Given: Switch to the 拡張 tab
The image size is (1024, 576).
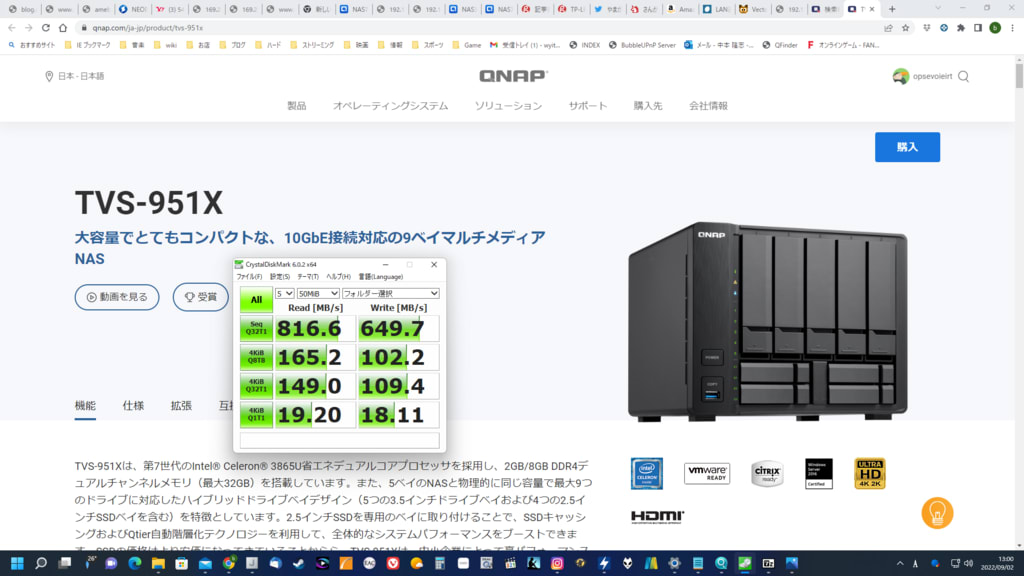Looking at the screenshot, I should pyautogui.click(x=181, y=406).
